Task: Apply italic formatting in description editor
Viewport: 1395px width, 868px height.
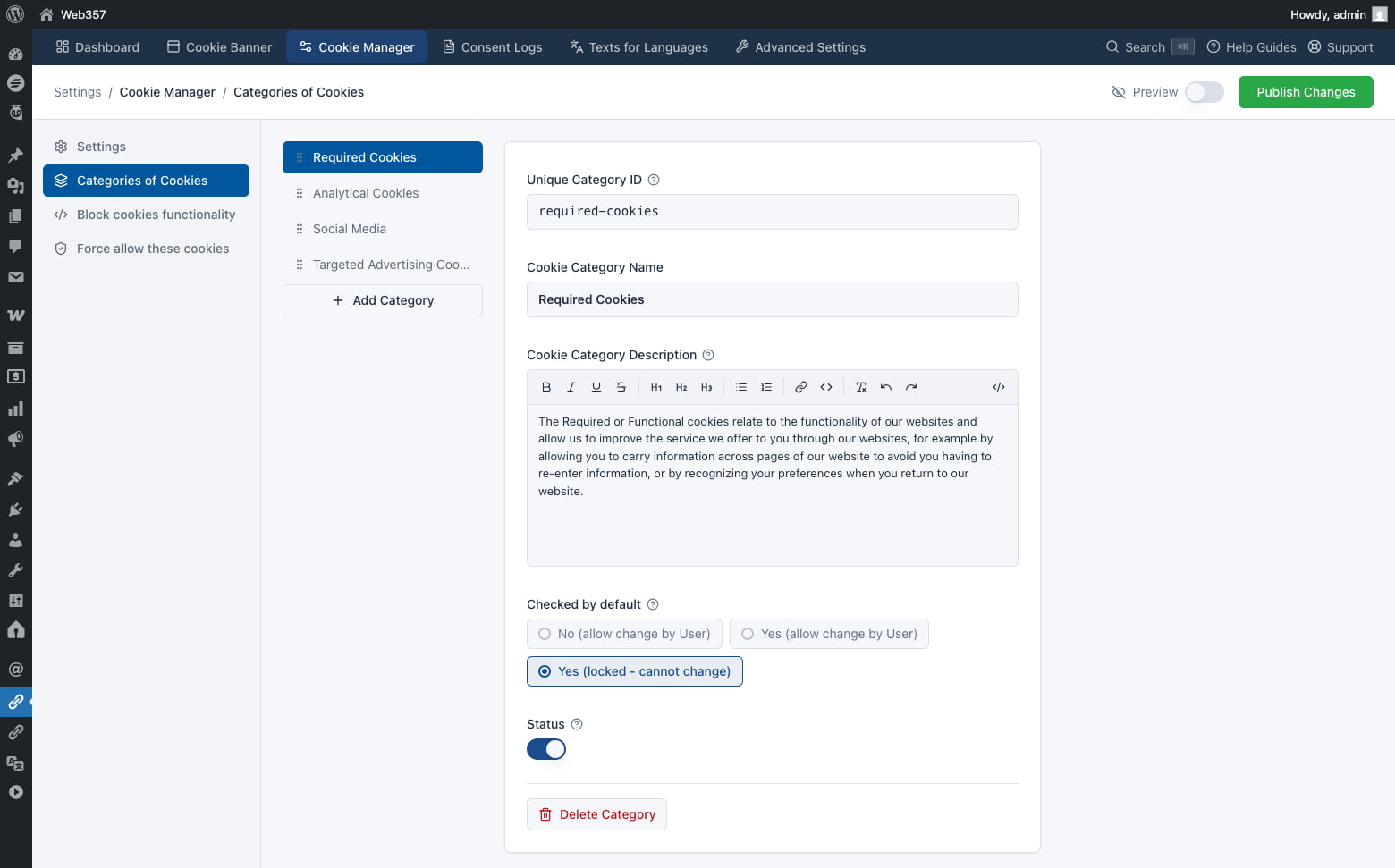Action: 571,387
